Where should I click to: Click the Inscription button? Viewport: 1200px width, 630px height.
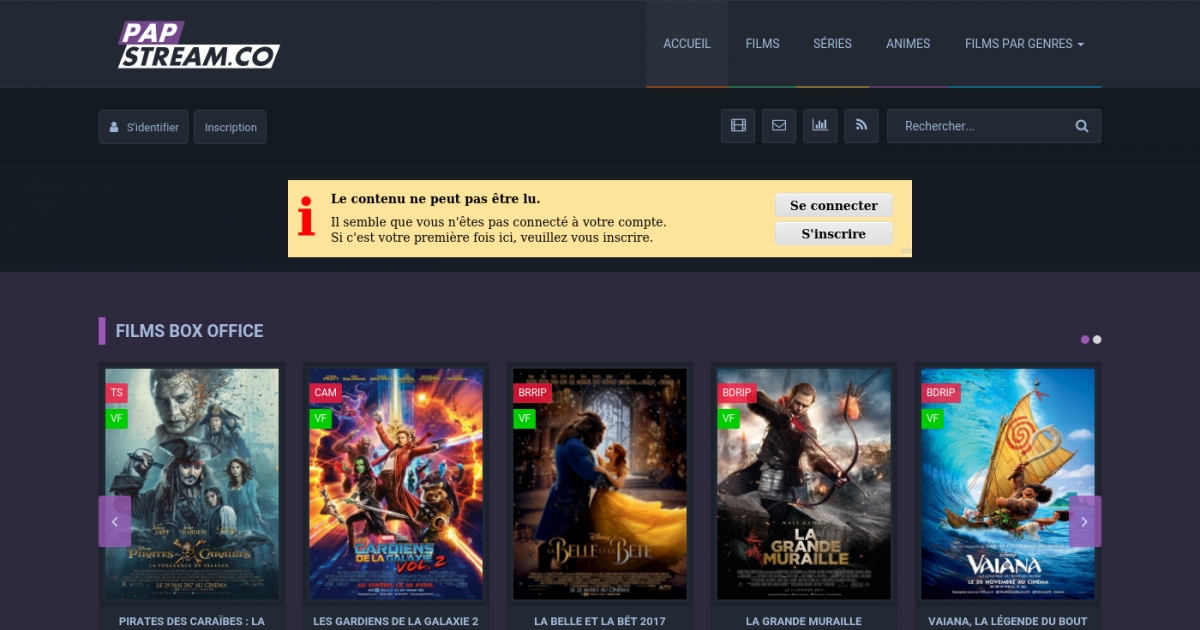point(230,127)
